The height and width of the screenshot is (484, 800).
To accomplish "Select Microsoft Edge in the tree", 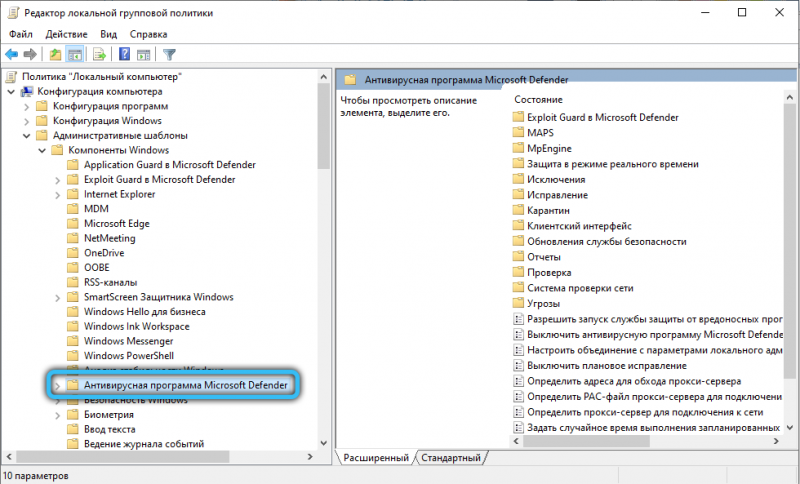I will click(116, 223).
